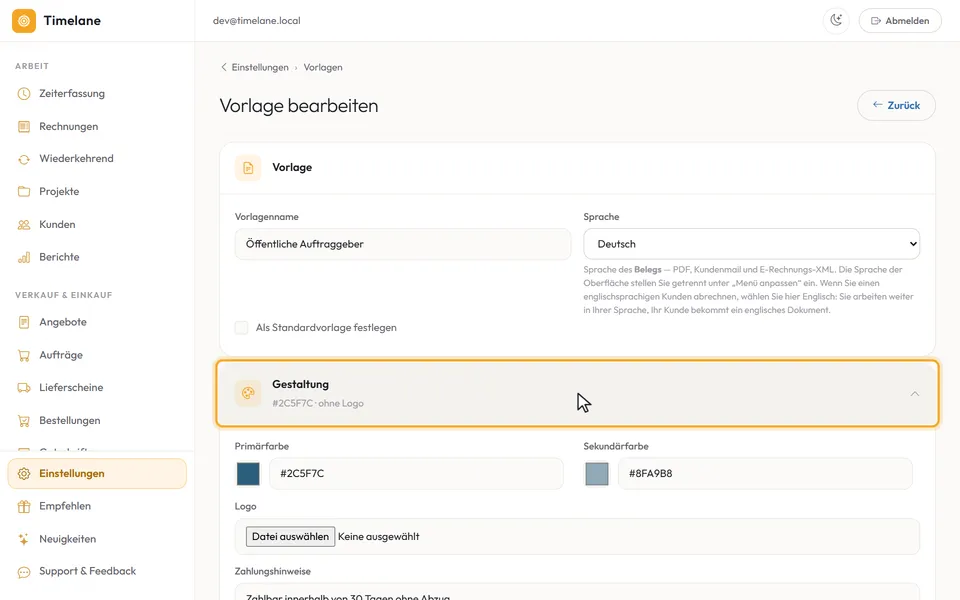The height and width of the screenshot is (600, 960).
Task: Click the Bestellungen cart icon
Action: [24, 421]
